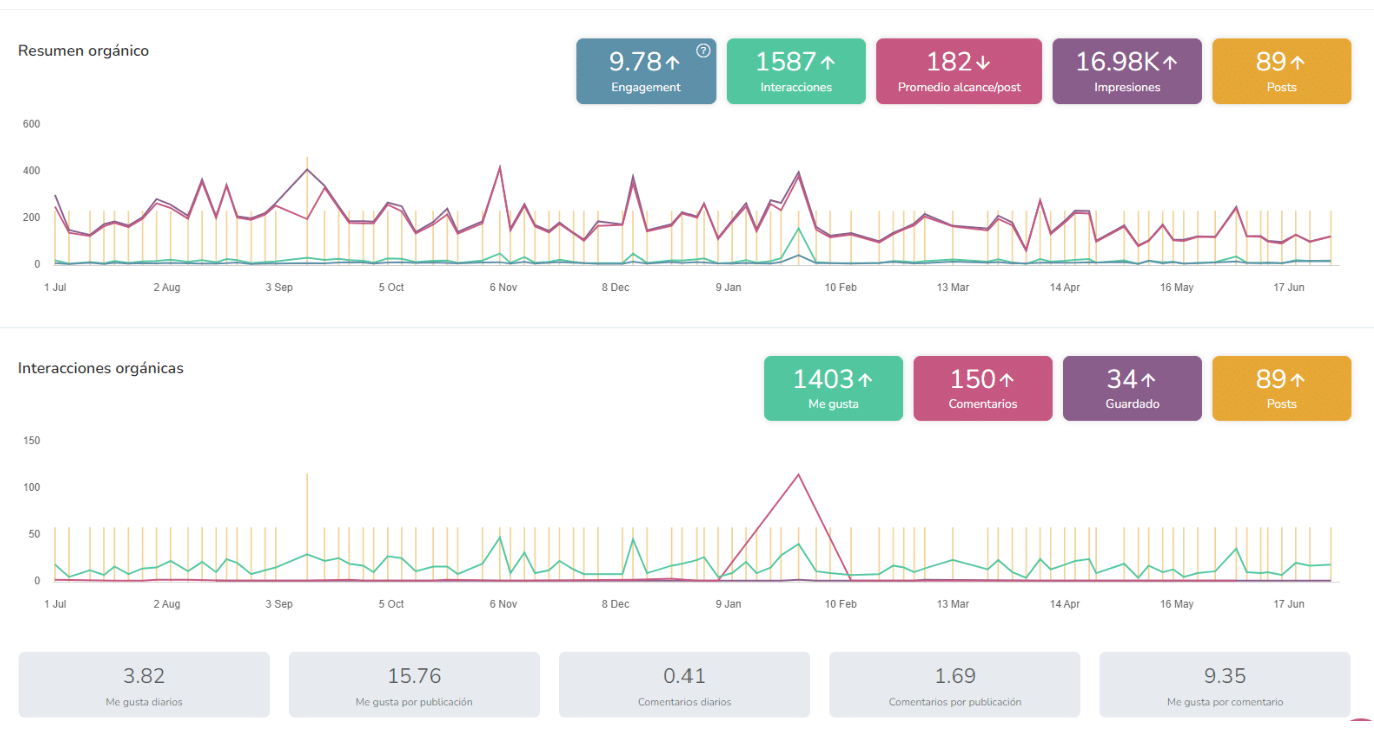Toggle Posts card in Resumen orgánico section
Viewport: 1374px width, 736px height.
pyautogui.click(x=1281, y=72)
